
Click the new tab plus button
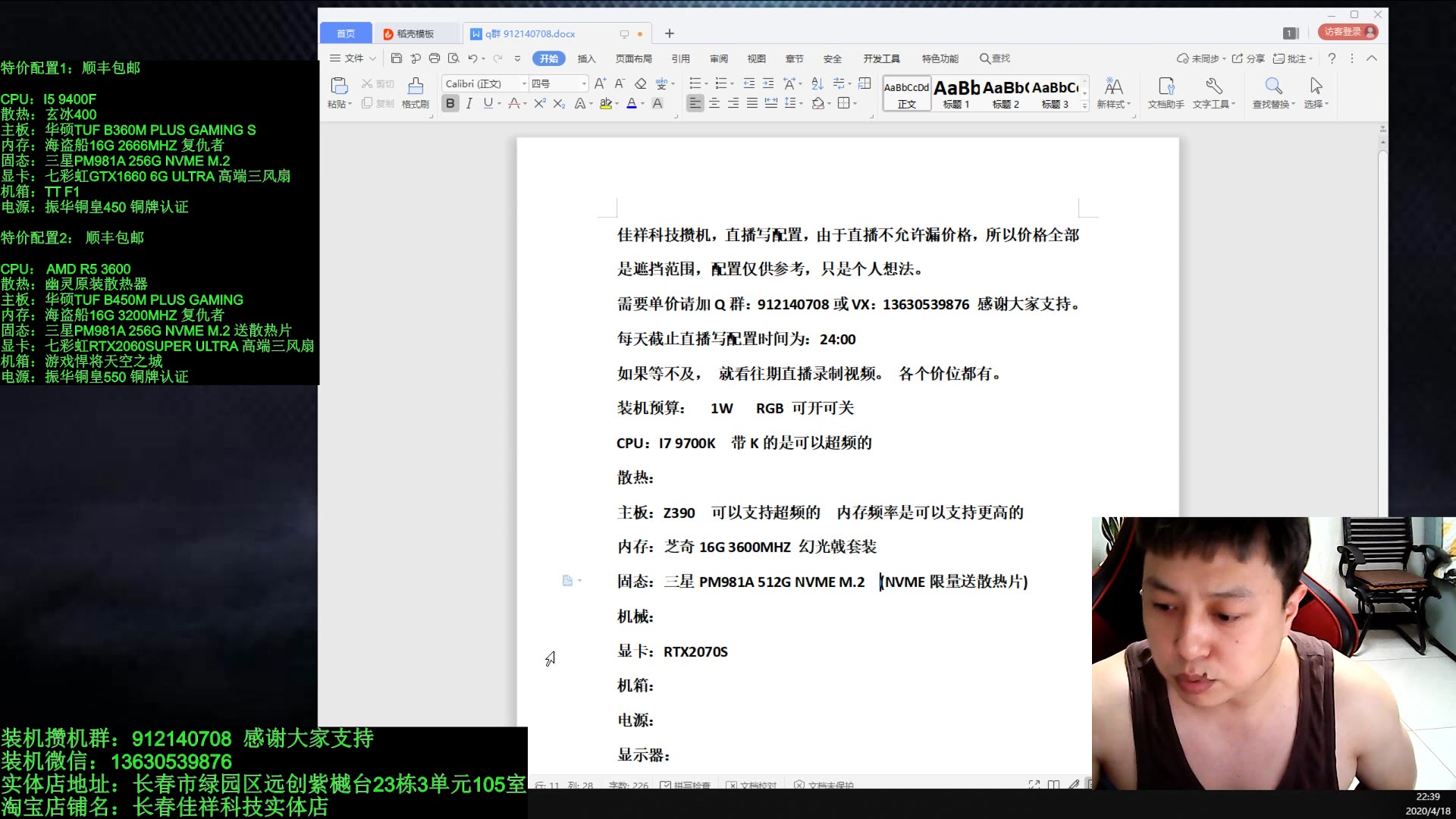click(669, 33)
